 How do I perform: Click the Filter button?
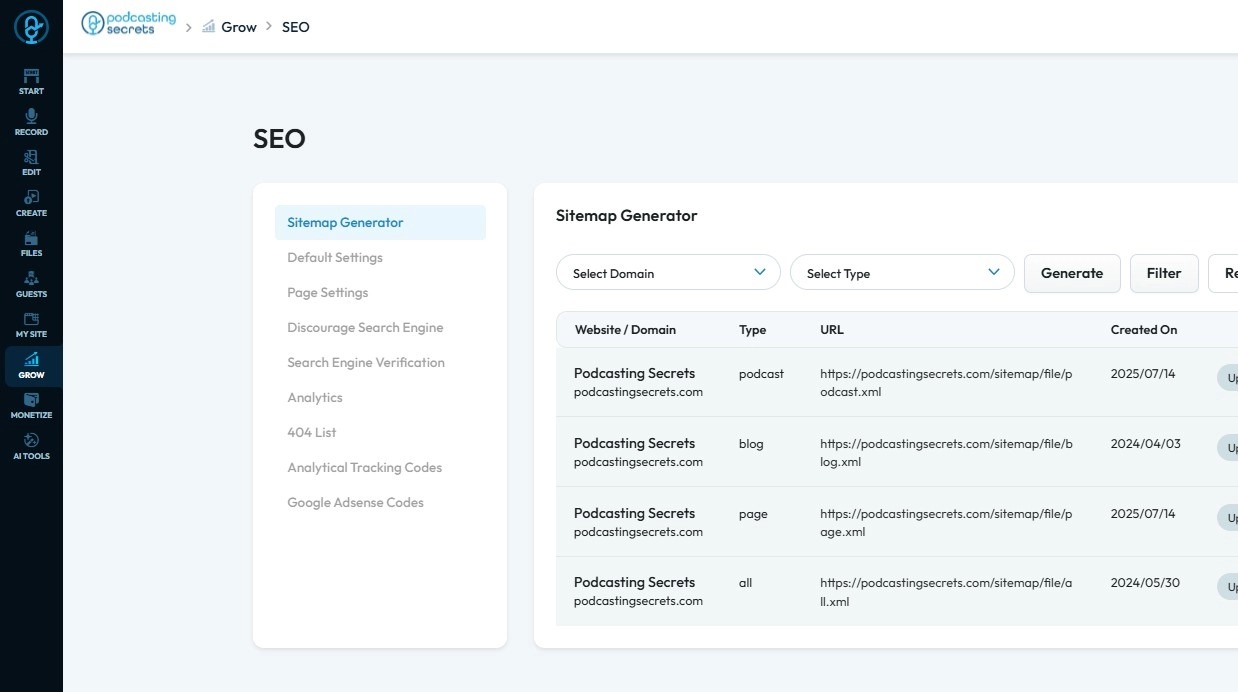pyautogui.click(x=1164, y=273)
